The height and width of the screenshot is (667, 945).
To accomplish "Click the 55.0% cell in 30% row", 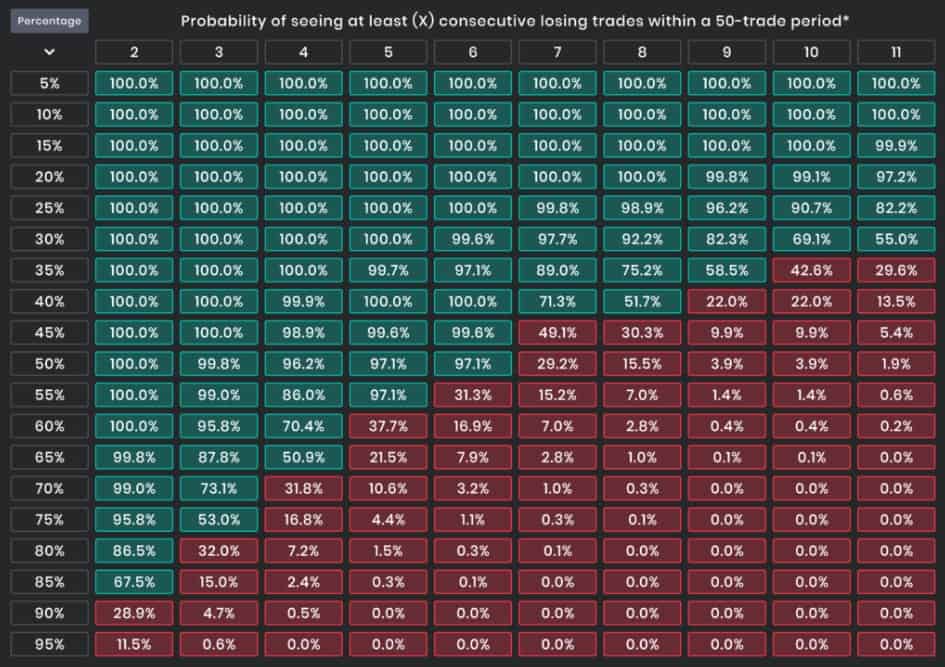I will 896,239.
